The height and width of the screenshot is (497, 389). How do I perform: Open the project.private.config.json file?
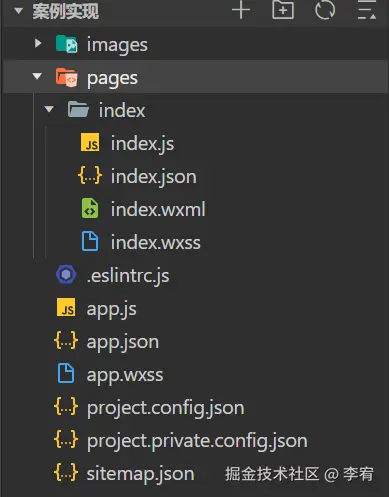point(197,442)
